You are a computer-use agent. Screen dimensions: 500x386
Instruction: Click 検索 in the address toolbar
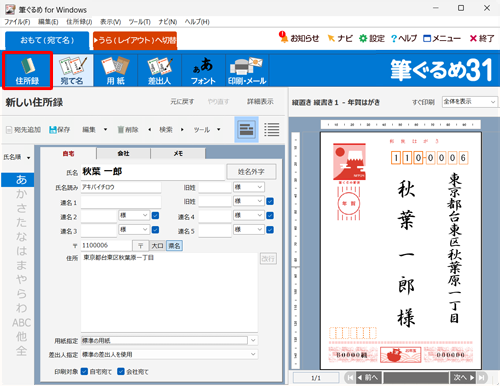click(x=166, y=130)
